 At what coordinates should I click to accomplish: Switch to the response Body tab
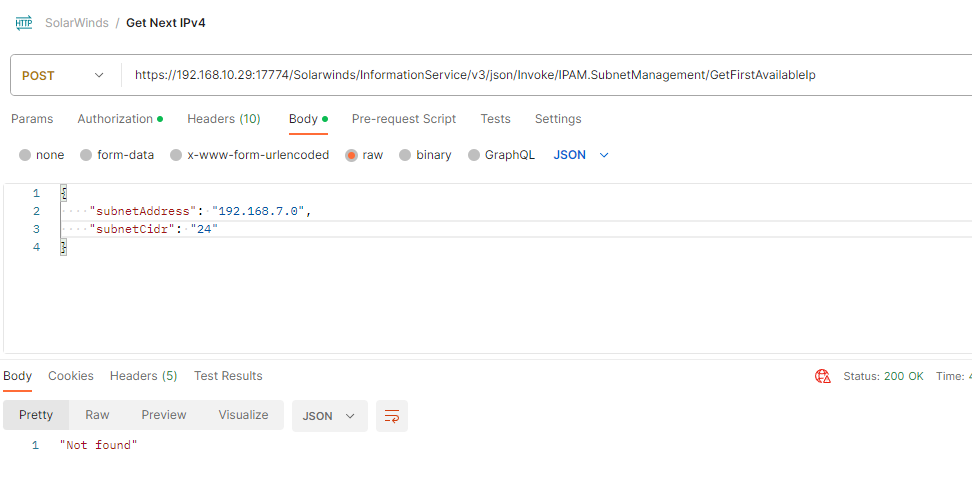[x=17, y=376]
